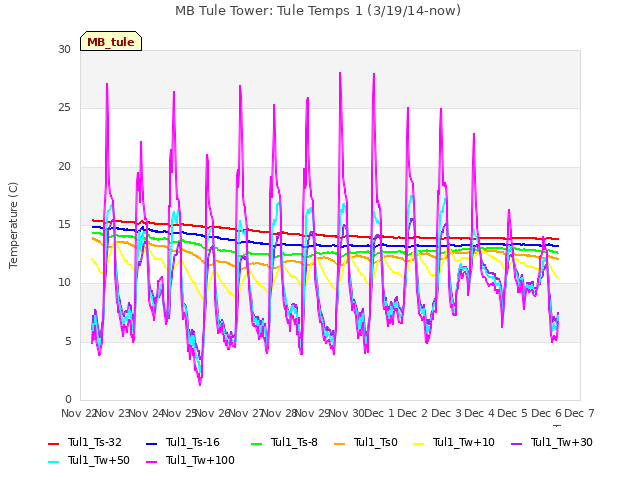Click the y-axis value 25
Viewport: 640px width, 480px height.
64,108
